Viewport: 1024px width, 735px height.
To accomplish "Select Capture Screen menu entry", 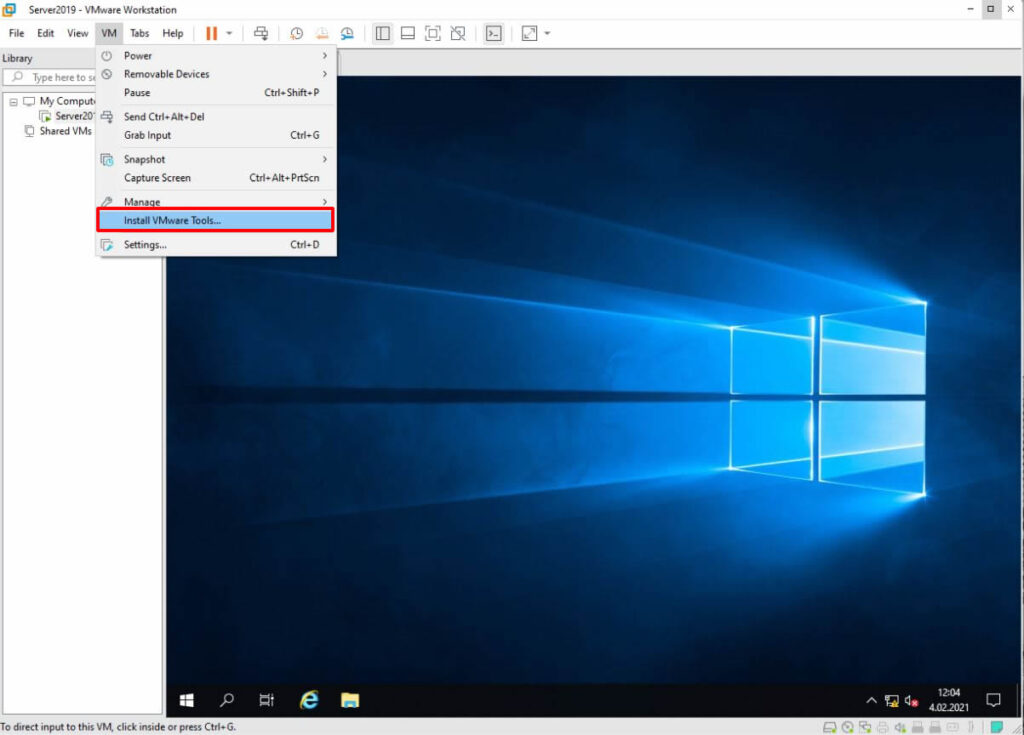I will (216, 178).
